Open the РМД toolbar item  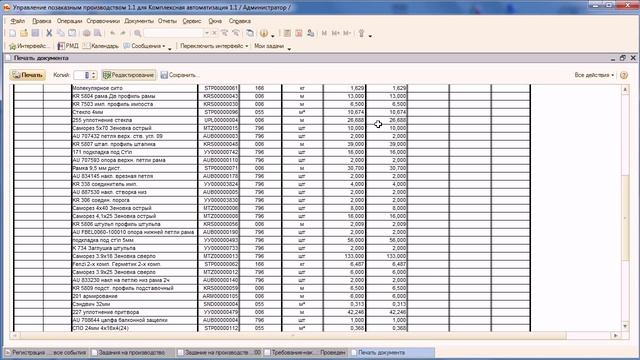(68, 46)
